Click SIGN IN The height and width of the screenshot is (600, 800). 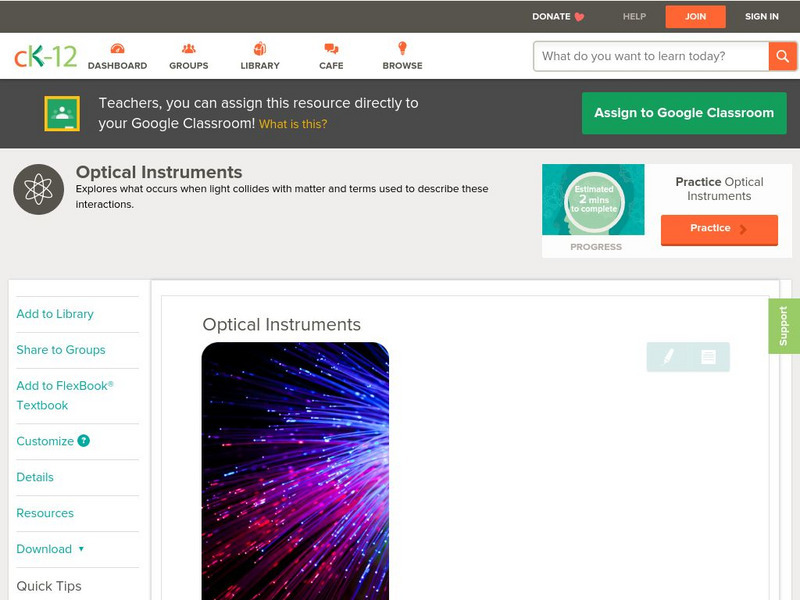[x=762, y=17]
